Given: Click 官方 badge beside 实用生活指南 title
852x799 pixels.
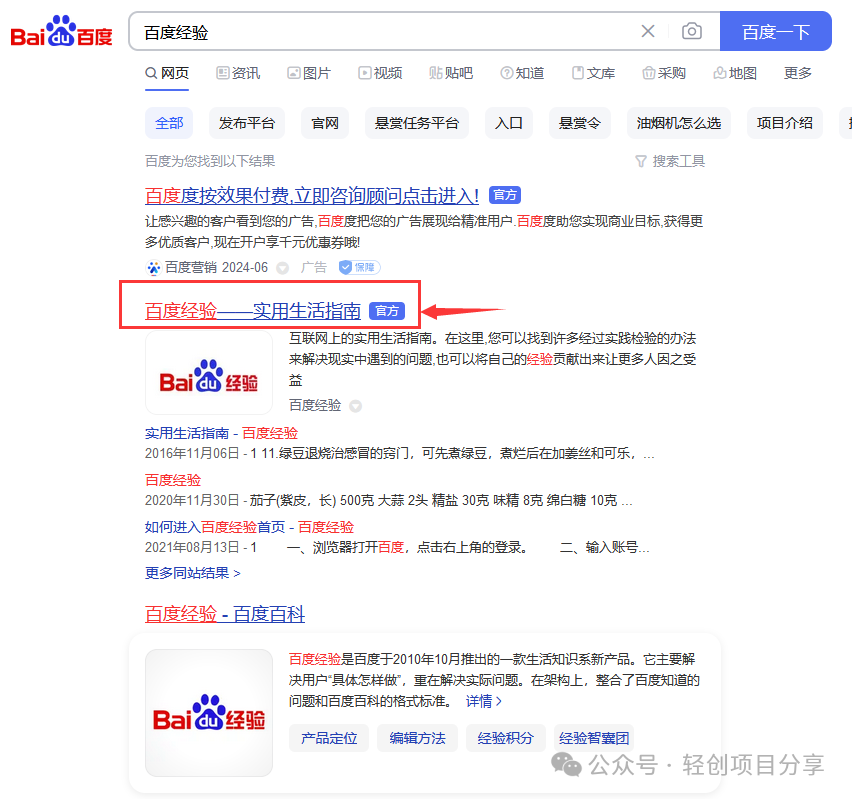Looking at the screenshot, I should pos(387,311).
